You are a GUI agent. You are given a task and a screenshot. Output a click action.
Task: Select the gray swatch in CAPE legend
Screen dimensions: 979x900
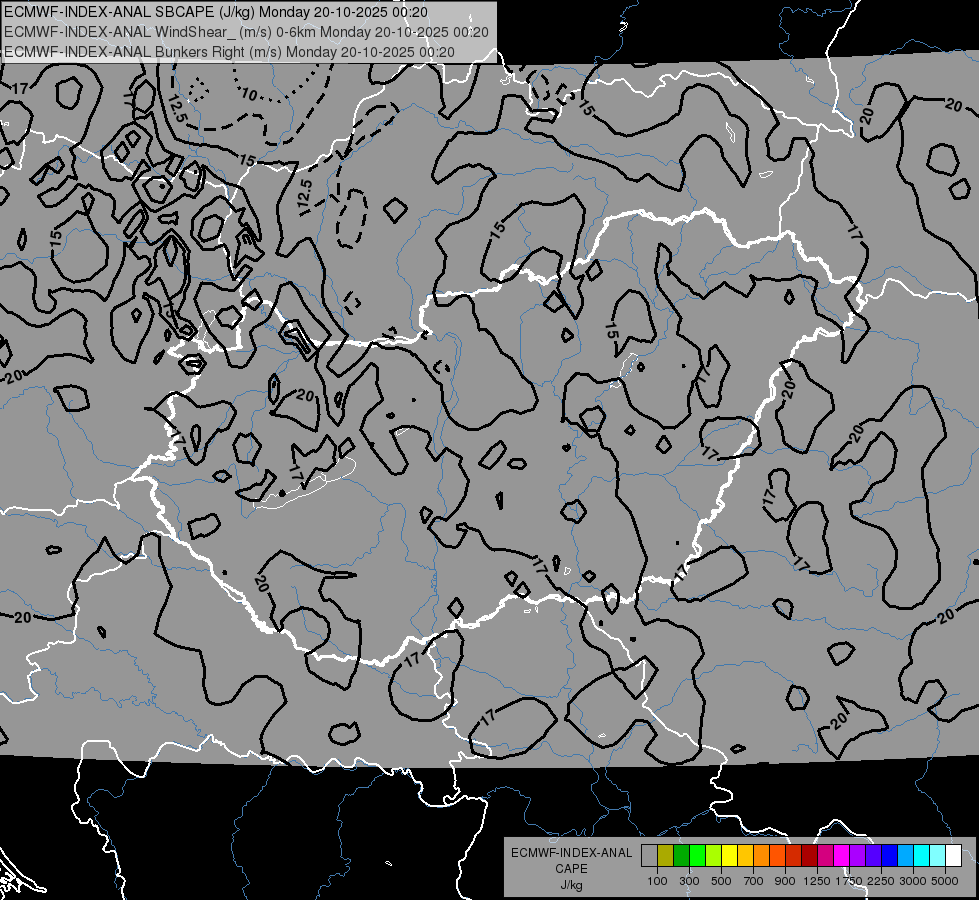coord(649,856)
